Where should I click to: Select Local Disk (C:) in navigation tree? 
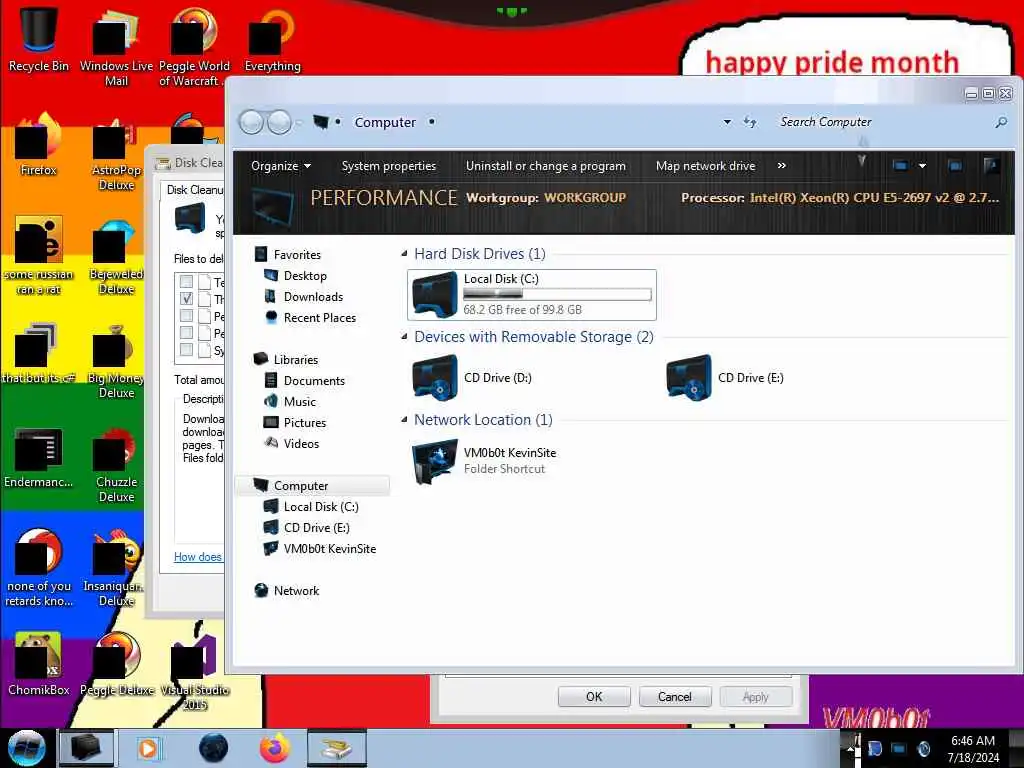tap(320, 506)
